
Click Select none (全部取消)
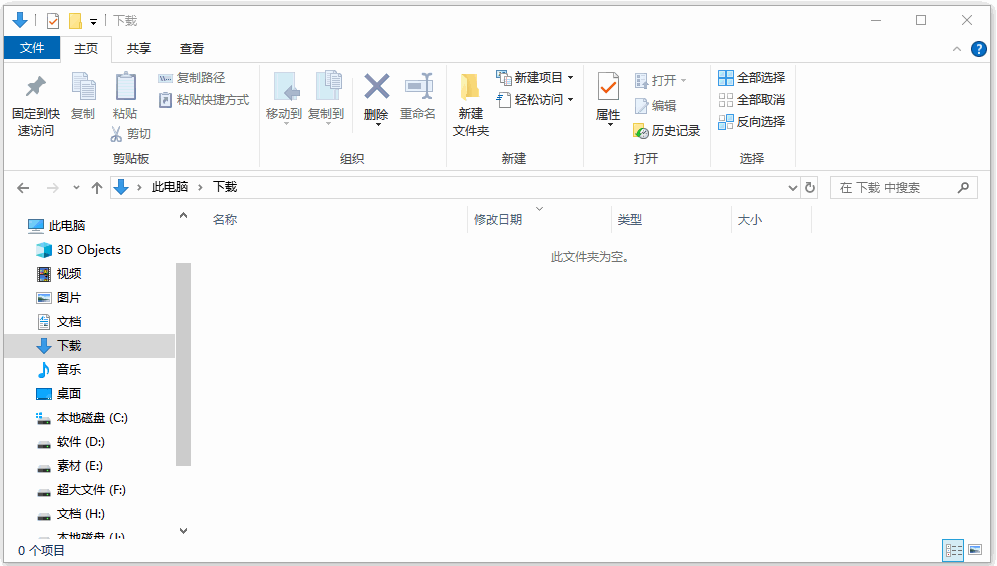(x=752, y=100)
